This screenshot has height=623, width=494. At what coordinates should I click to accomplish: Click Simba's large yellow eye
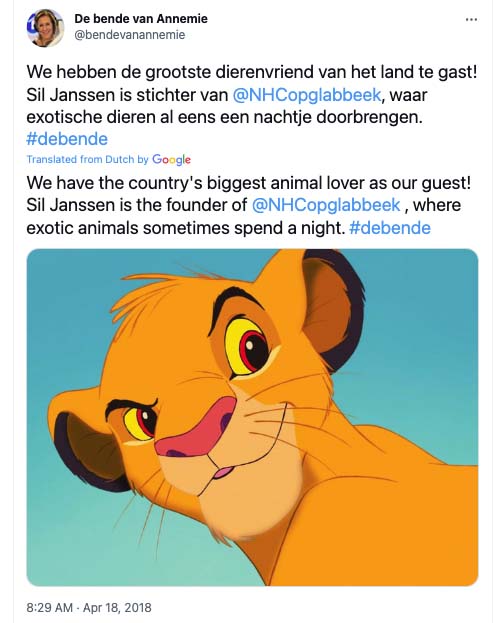pos(247,346)
